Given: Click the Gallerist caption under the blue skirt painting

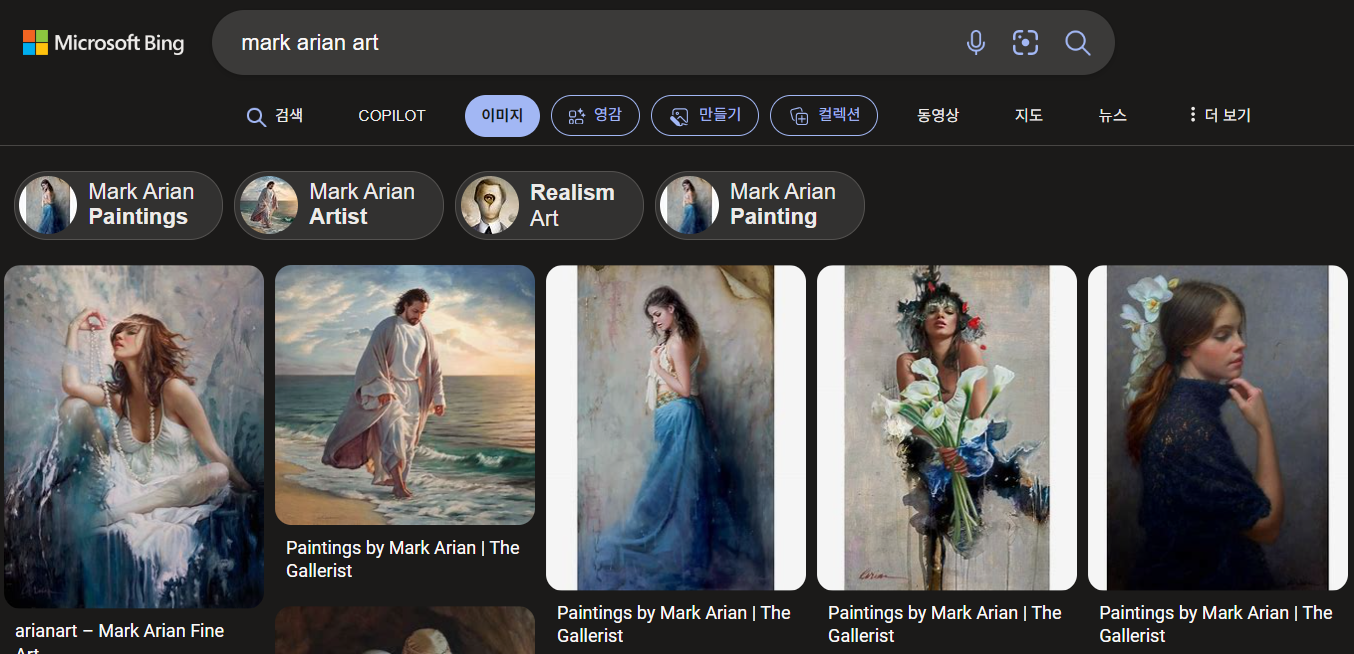Looking at the screenshot, I should point(674,624).
